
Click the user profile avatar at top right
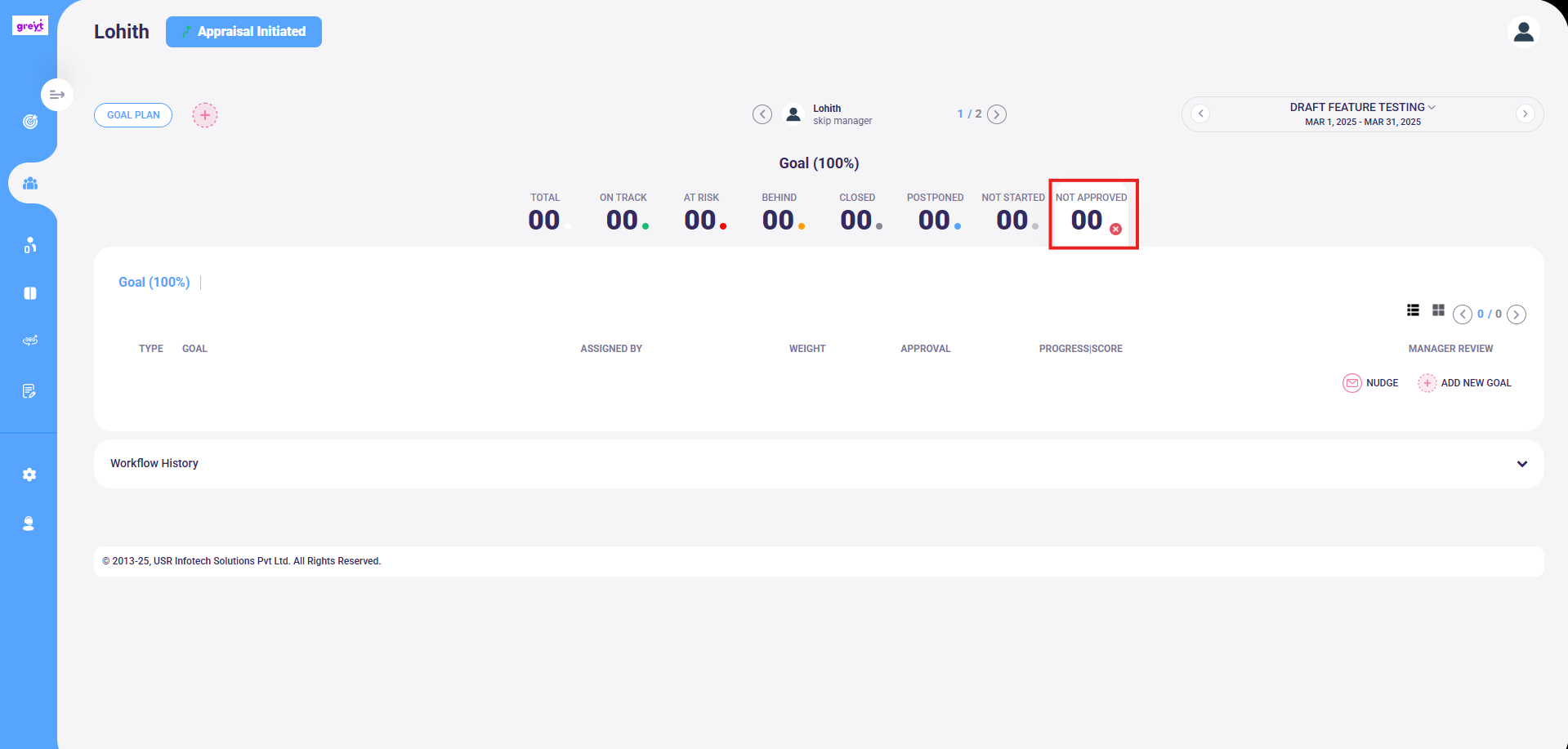click(x=1524, y=32)
